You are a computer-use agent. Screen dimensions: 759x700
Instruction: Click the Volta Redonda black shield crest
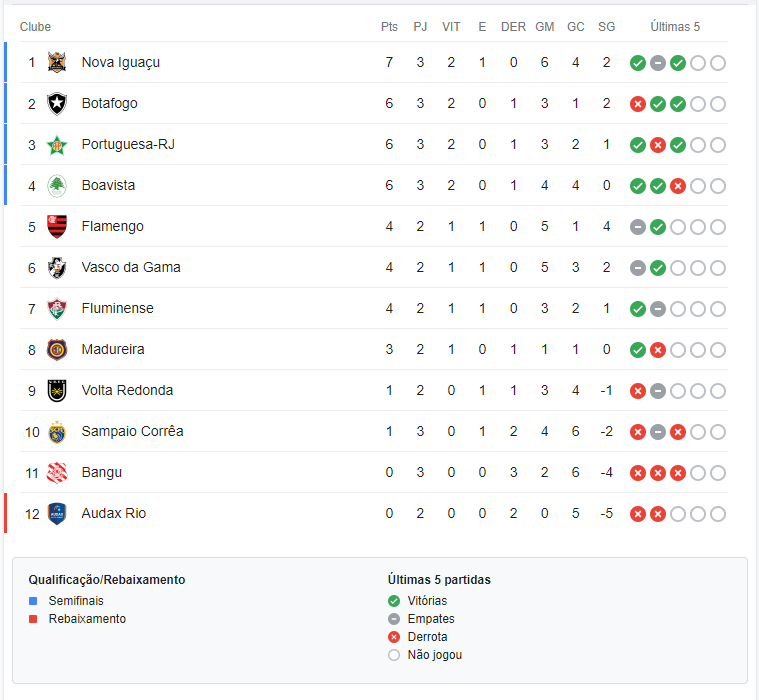tap(57, 391)
